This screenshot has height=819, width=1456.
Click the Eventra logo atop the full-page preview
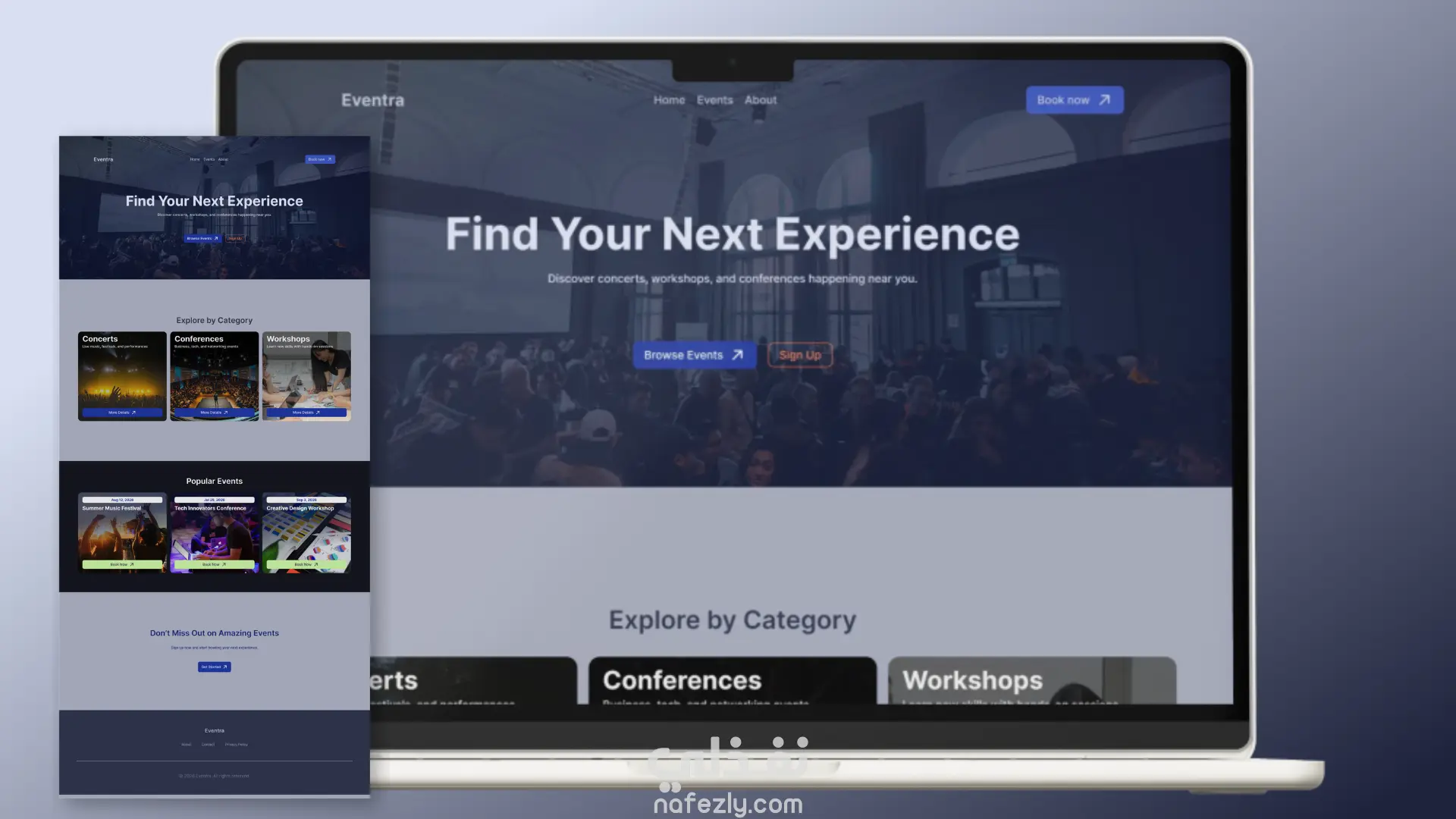103,159
